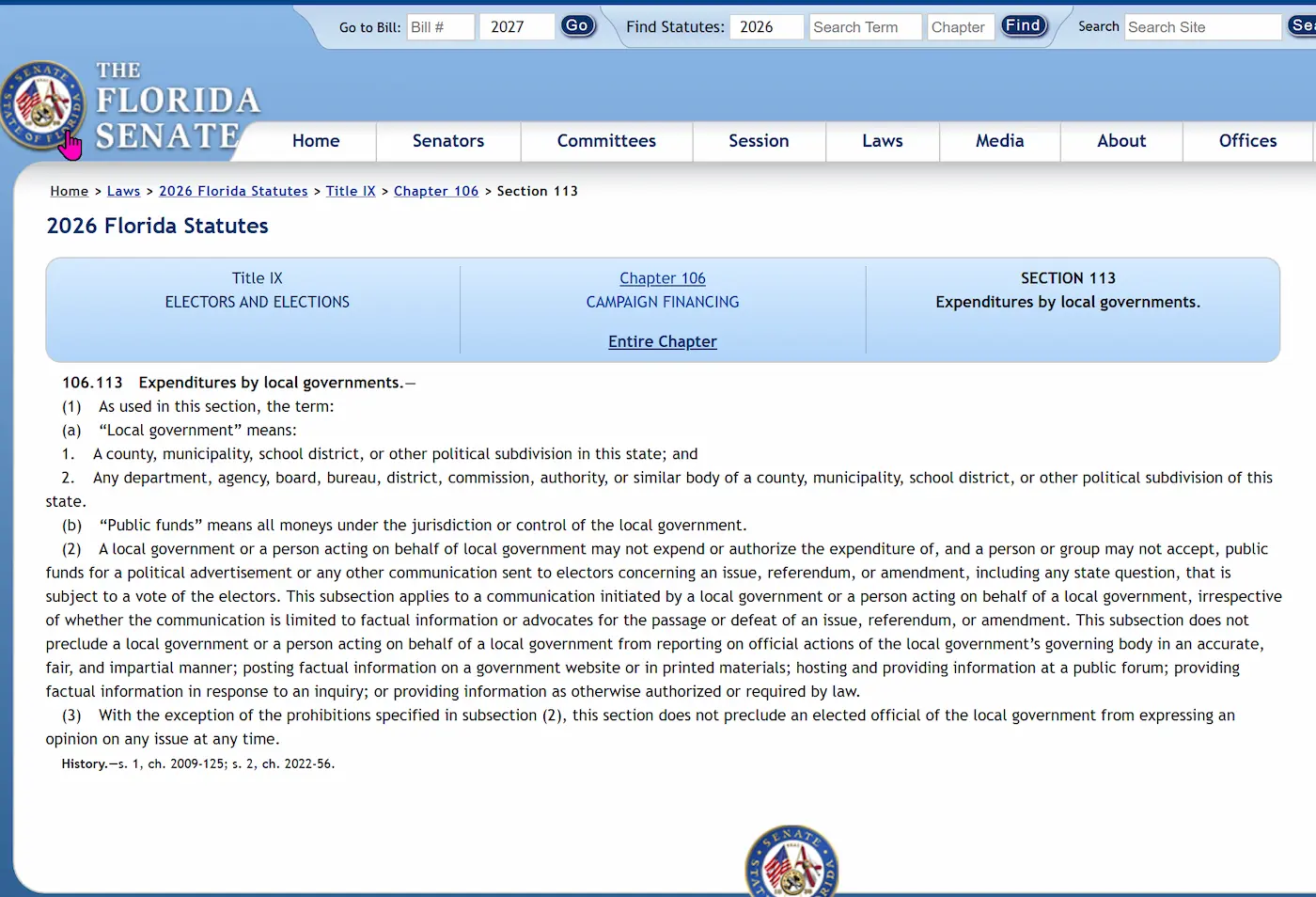Click the Bill # input field

pos(440,27)
